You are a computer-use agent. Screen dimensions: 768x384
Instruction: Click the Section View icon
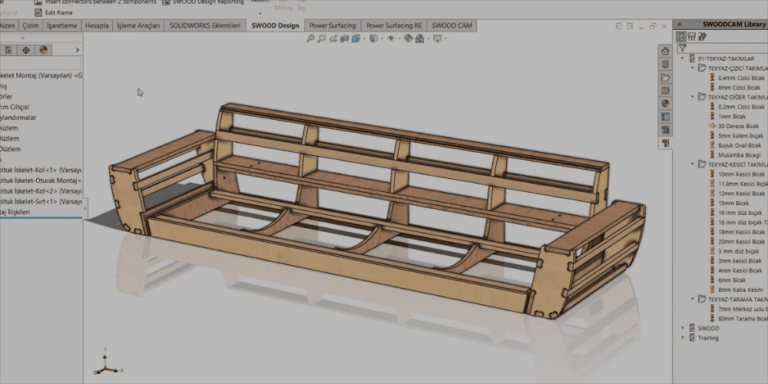[x=344, y=38]
